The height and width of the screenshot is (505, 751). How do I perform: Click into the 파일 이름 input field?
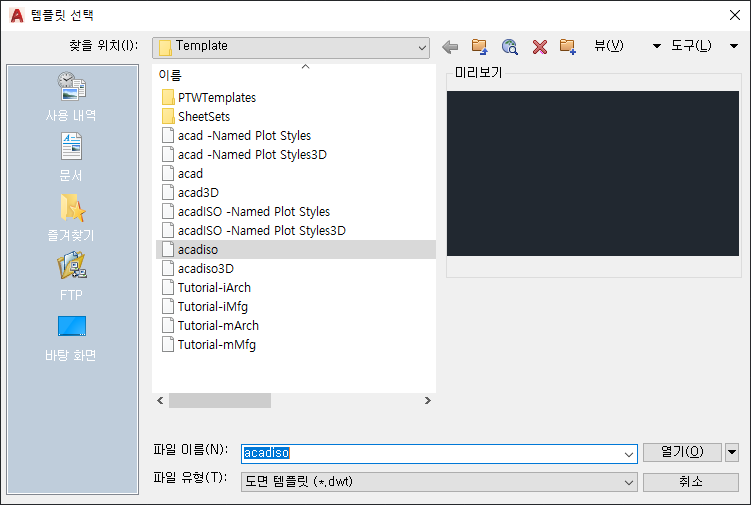click(x=438, y=454)
